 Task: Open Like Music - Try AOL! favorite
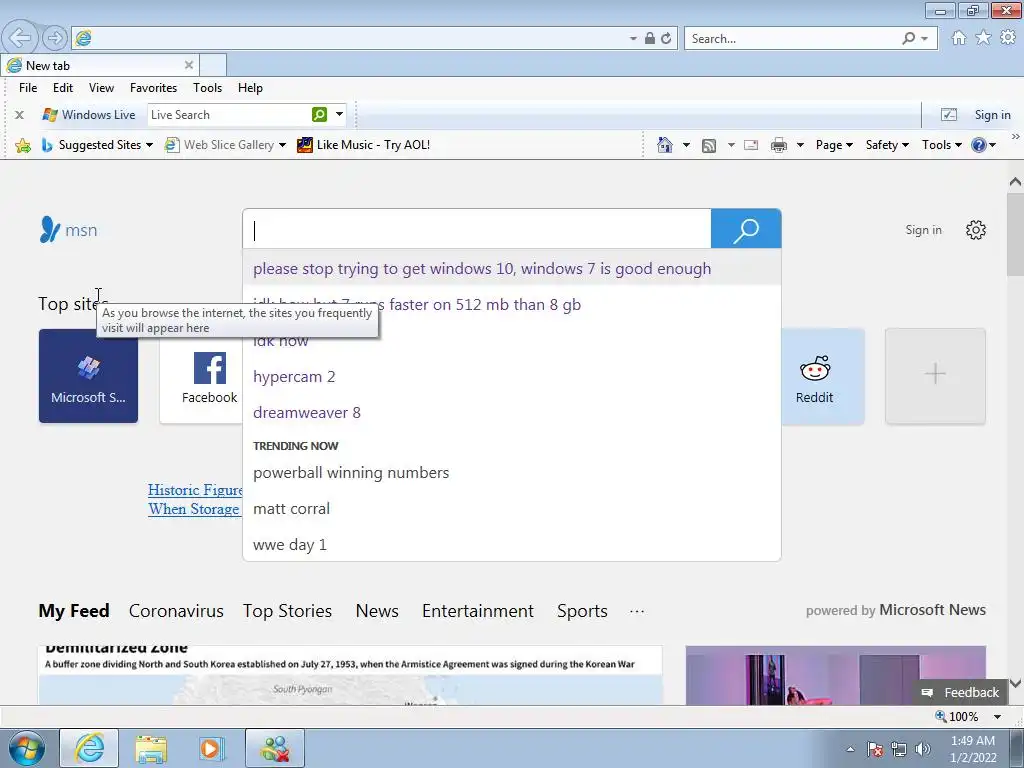(x=364, y=145)
